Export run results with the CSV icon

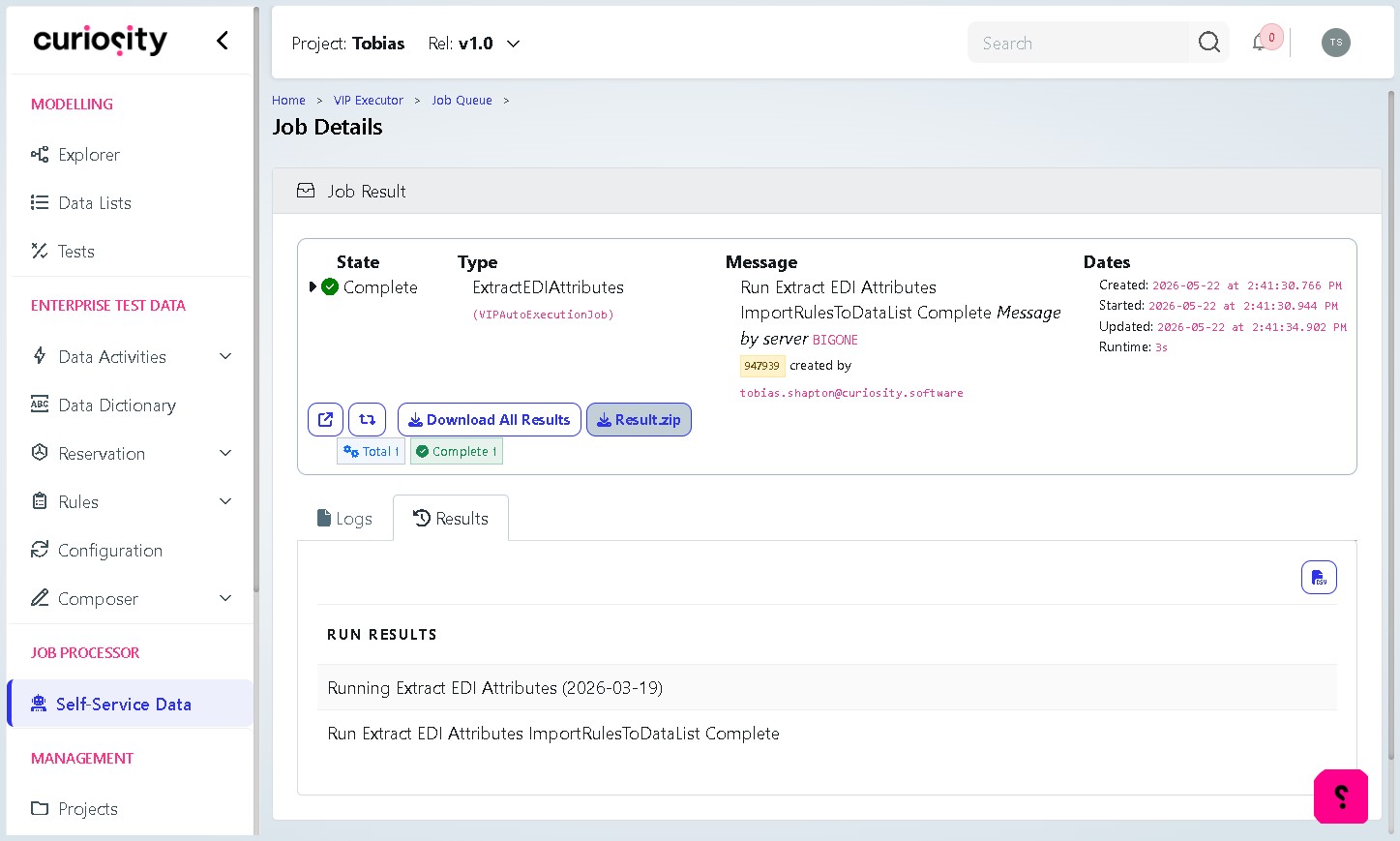pyautogui.click(x=1319, y=578)
